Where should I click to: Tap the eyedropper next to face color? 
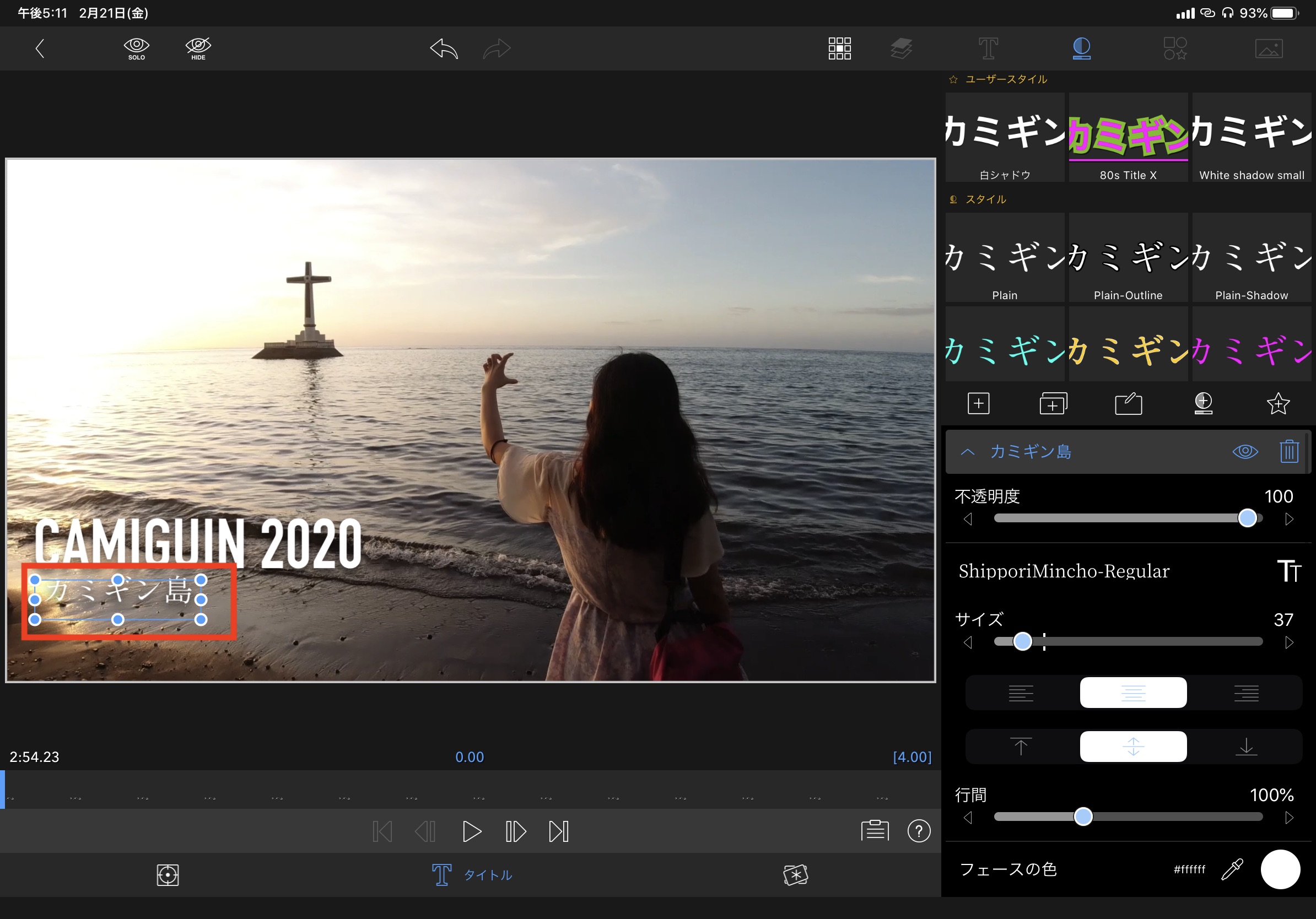[1232, 869]
